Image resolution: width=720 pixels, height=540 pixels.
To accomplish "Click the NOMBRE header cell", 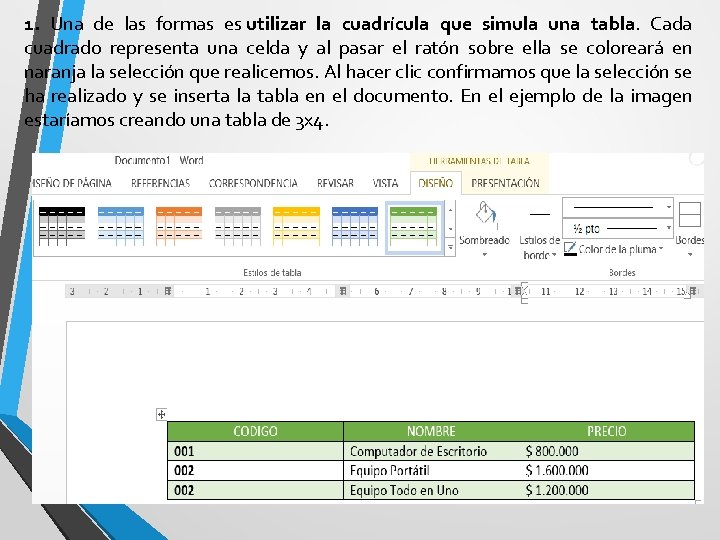I will [431, 431].
